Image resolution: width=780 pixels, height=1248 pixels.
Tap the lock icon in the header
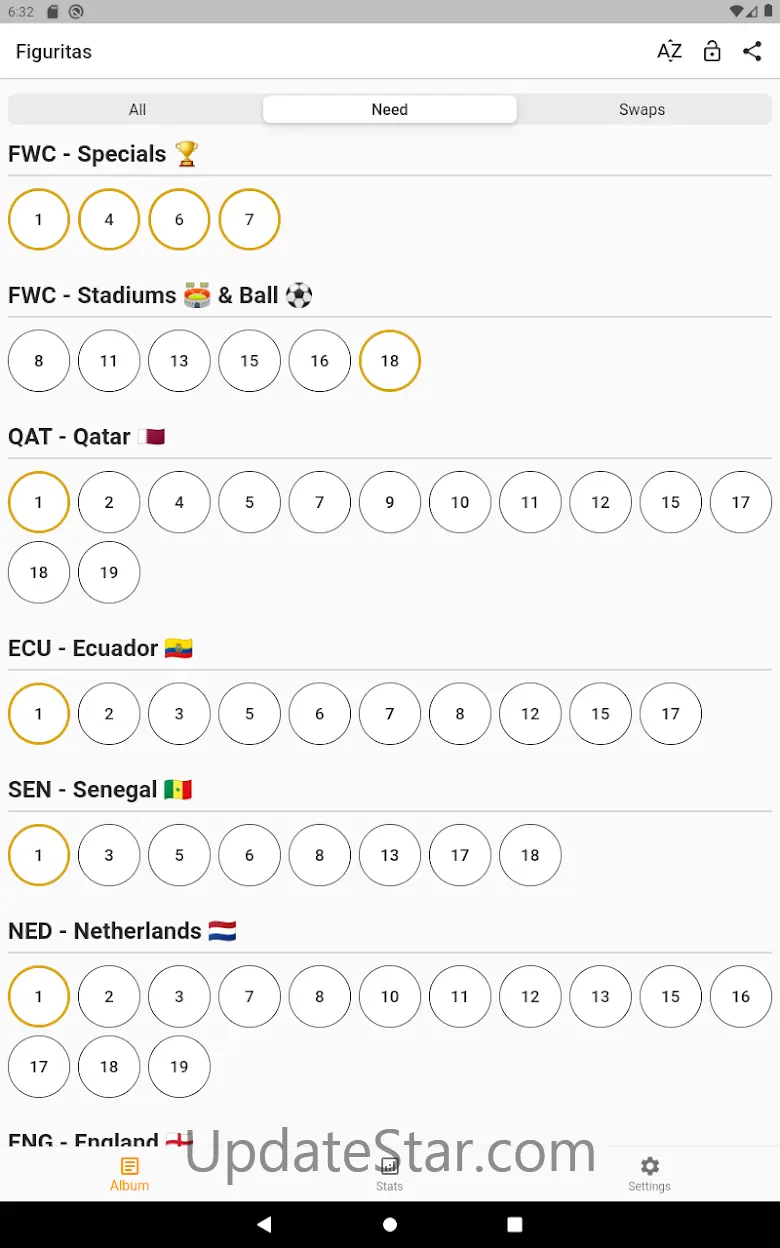(712, 51)
